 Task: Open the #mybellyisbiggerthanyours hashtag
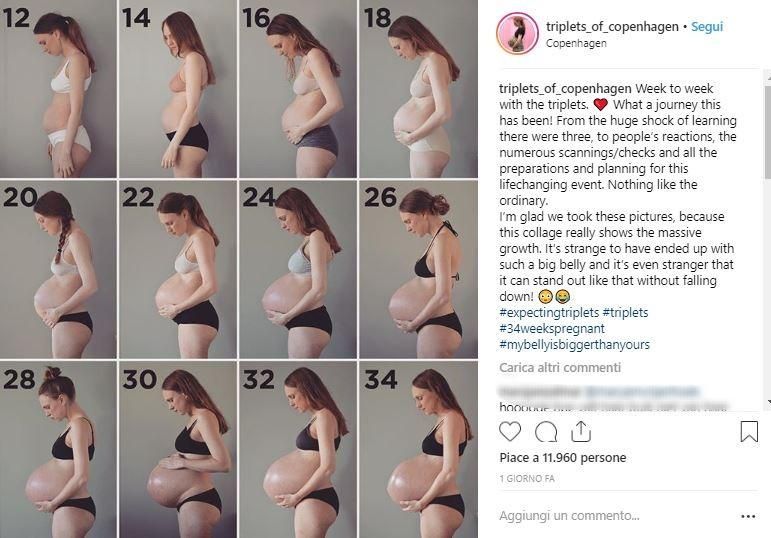point(574,345)
